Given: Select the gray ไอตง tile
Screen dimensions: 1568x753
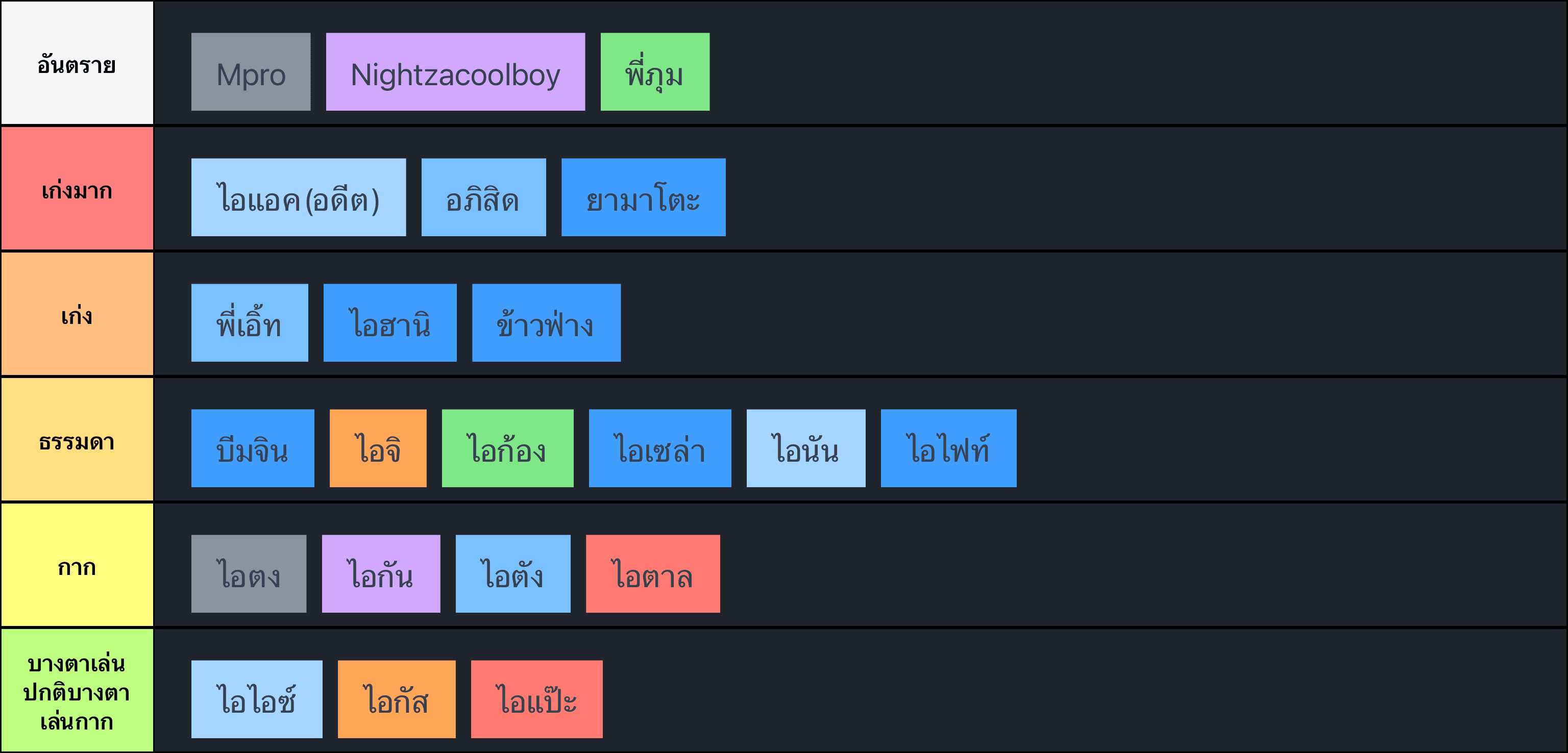Looking at the screenshot, I should pyautogui.click(x=249, y=573).
